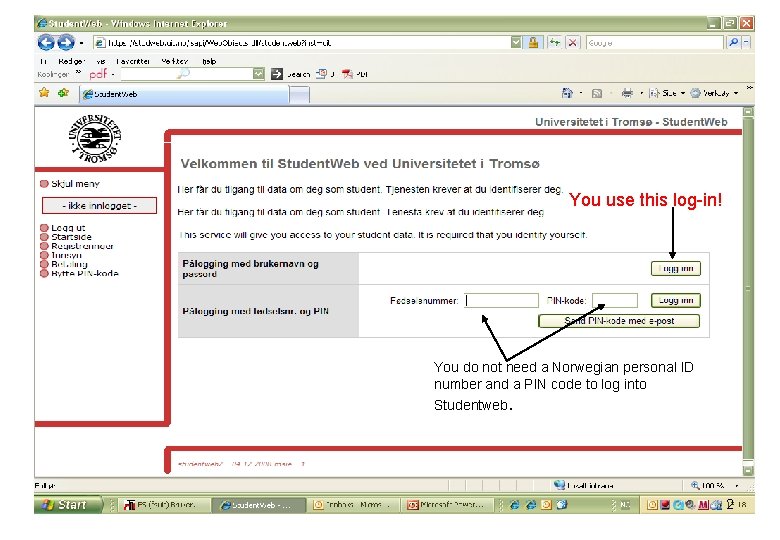
Task: Click Bytte PIN-kode in the side menu
Action: tap(85, 273)
